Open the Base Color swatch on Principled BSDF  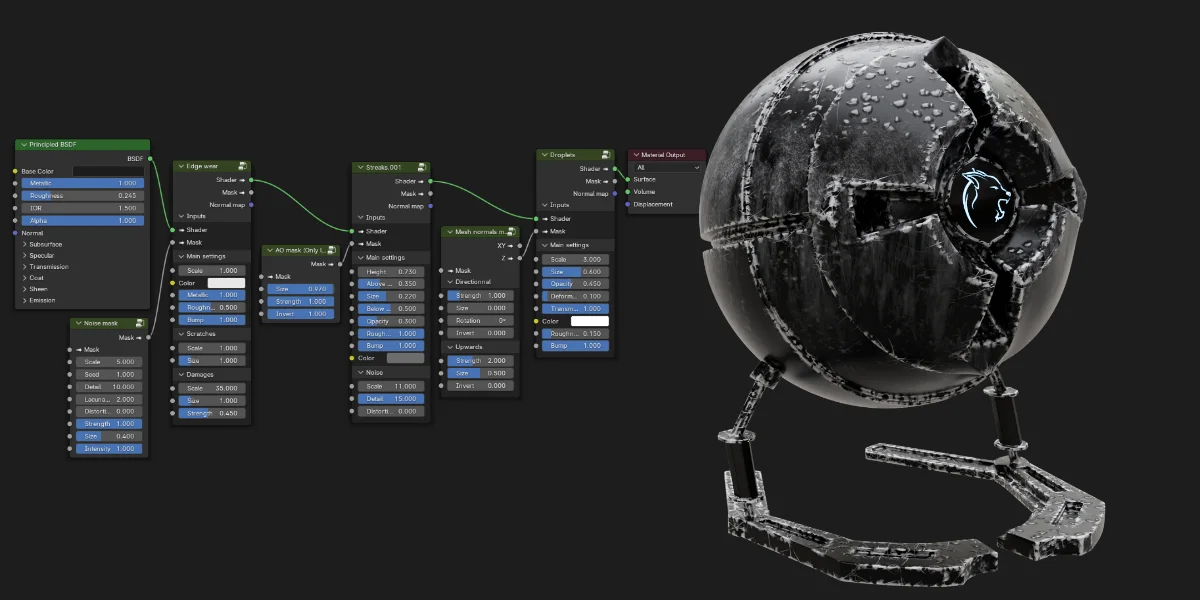pos(107,171)
